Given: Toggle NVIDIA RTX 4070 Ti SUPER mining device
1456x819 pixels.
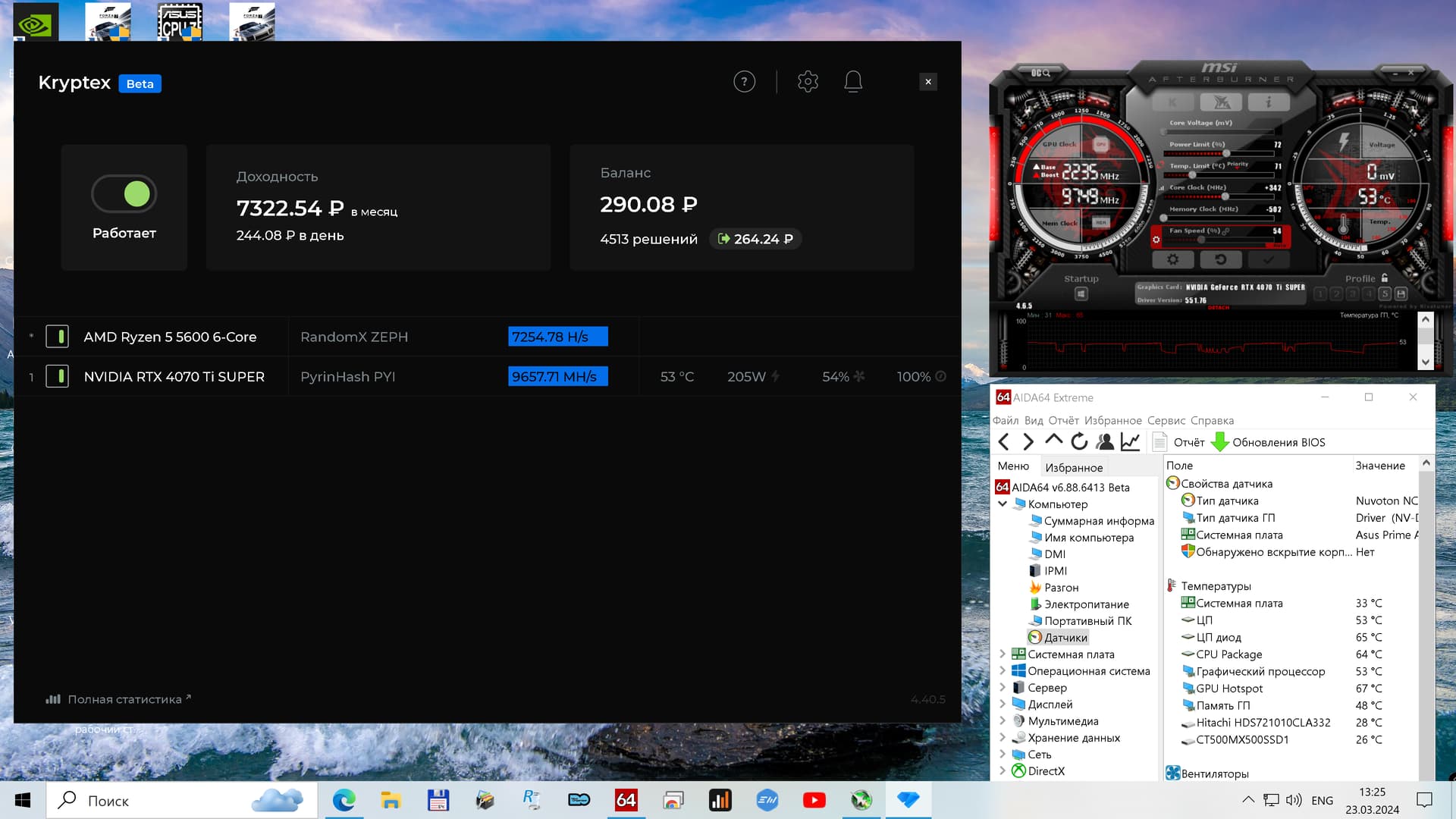Looking at the screenshot, I should [x=58, y=377].
